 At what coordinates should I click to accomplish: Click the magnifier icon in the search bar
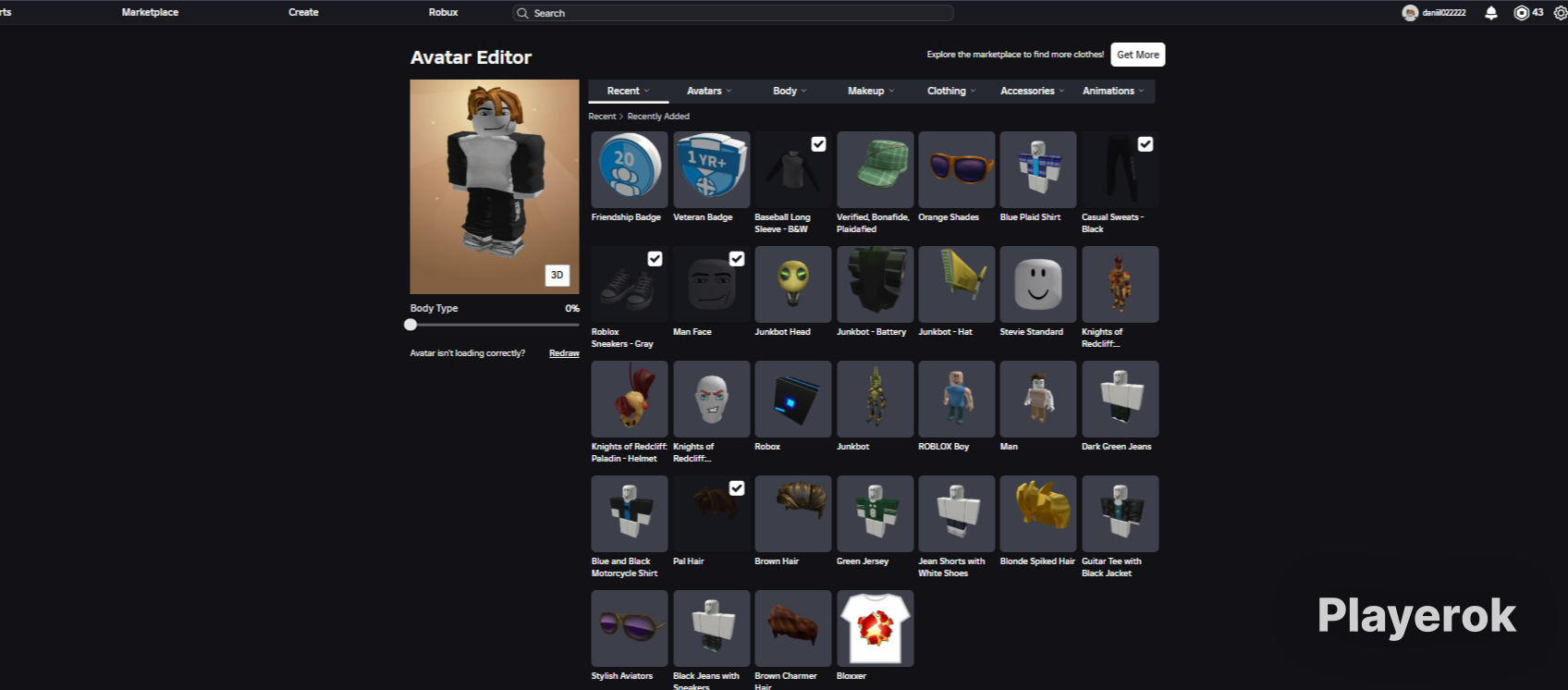click(x=522, y=13)
